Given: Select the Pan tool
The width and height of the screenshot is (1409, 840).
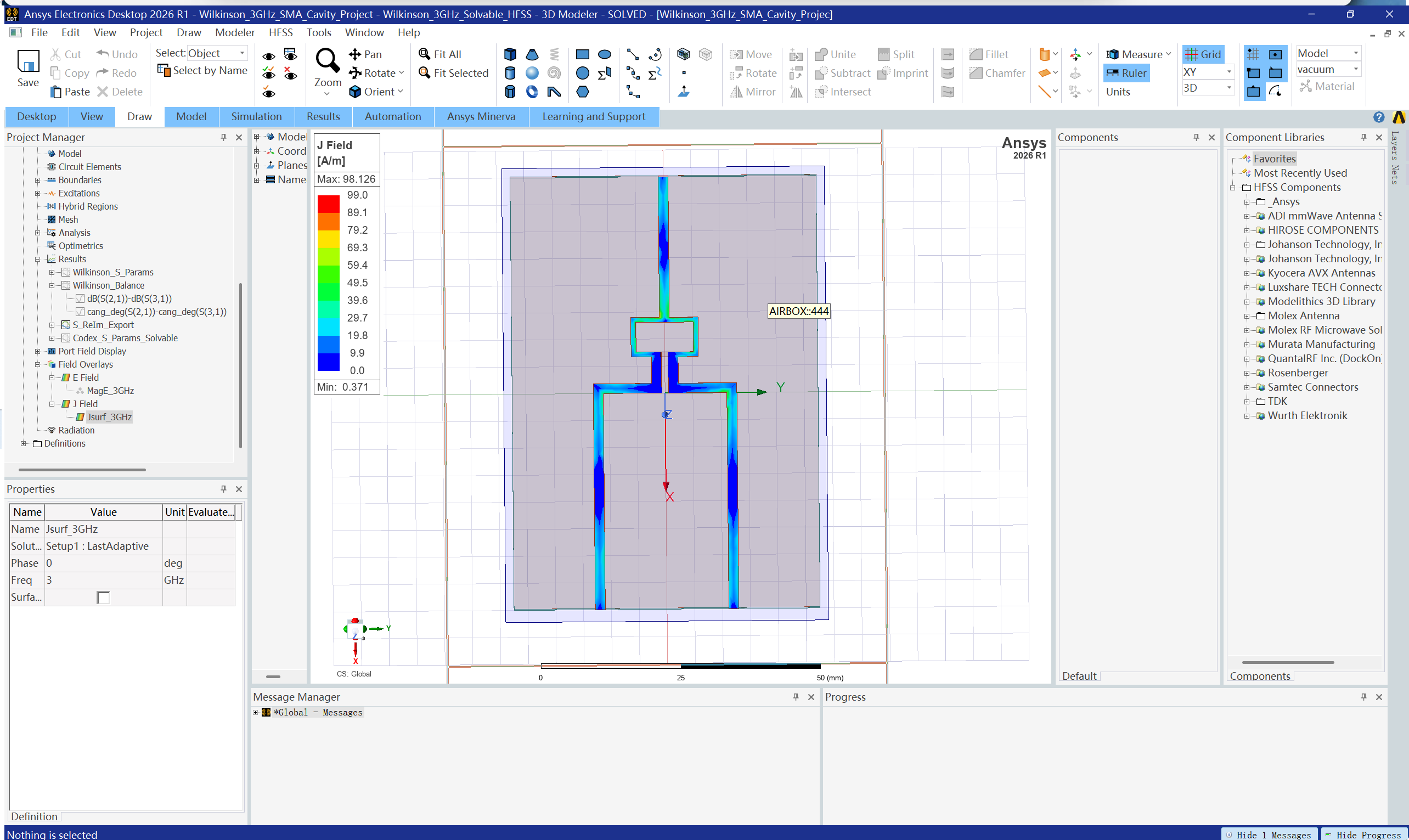Looking at the screenshot, I should 365,54.
